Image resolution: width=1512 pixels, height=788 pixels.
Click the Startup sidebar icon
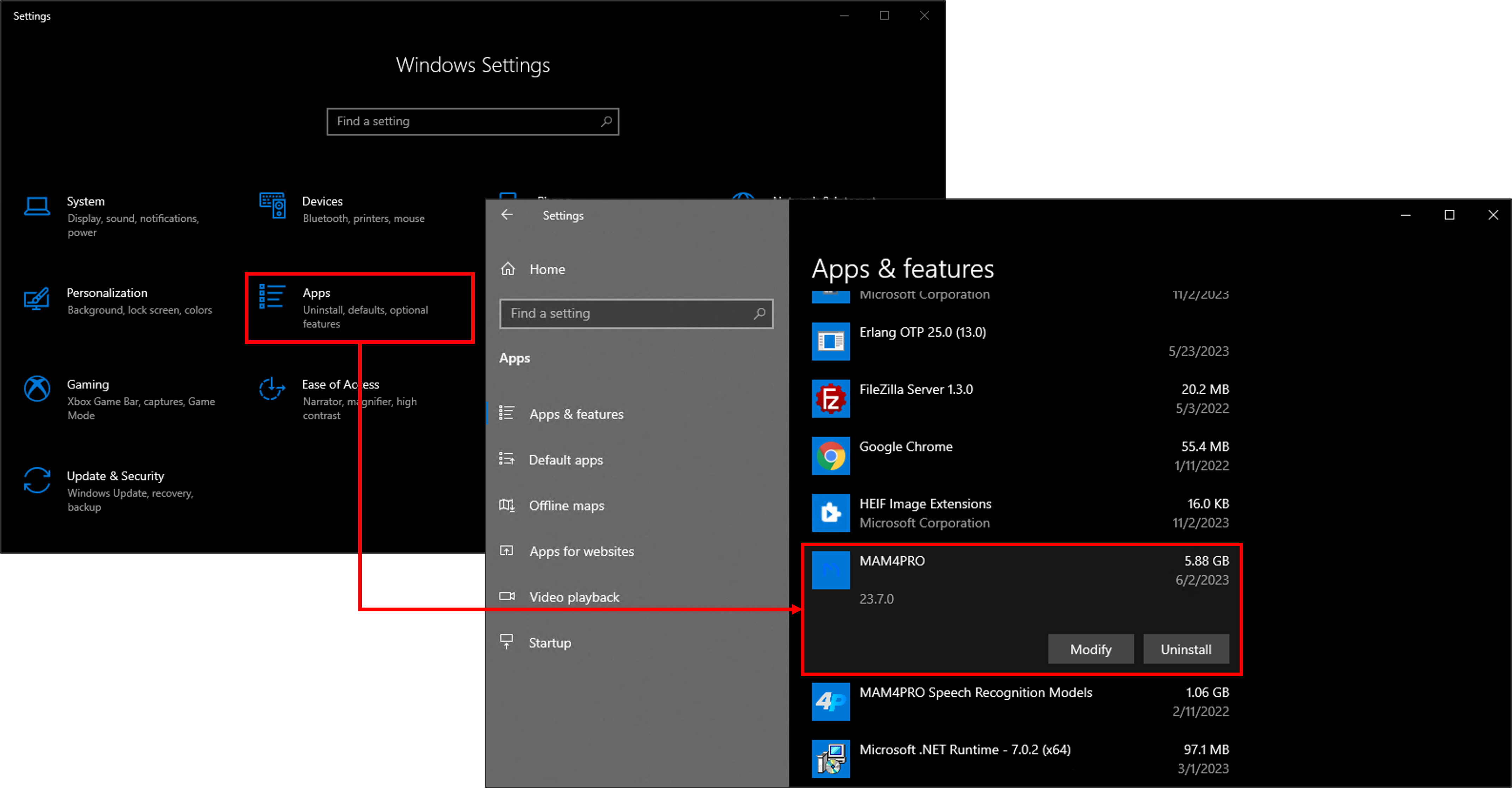pos(506,642)
